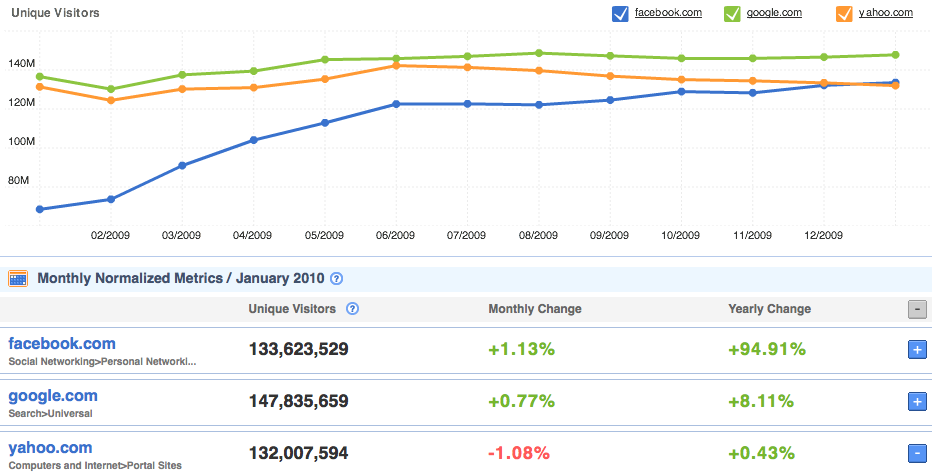Click yahoo yearly change +0.43%
The width and height of the screenshot is (932, 475).
(761, 453)
